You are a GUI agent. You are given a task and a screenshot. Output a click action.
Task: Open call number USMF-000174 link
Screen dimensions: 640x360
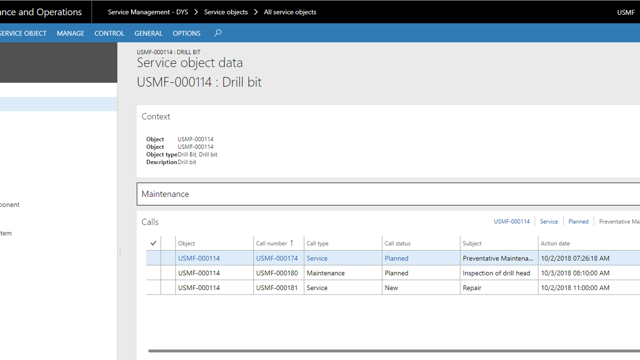(277, 258)
